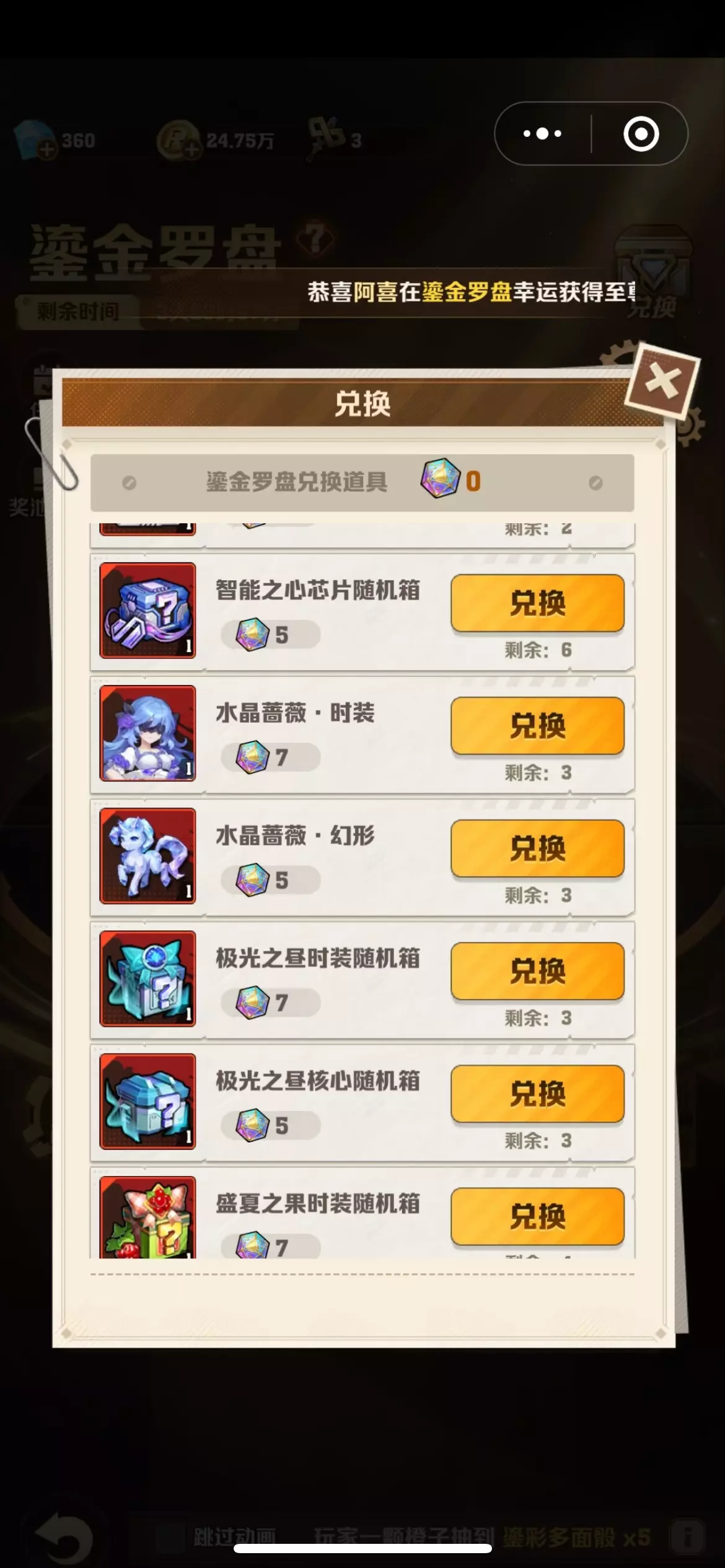This screenshot has height=1568, width=725.
Task: Exchange for 极光之昼时装随机箱
Action: coord(537,971)
